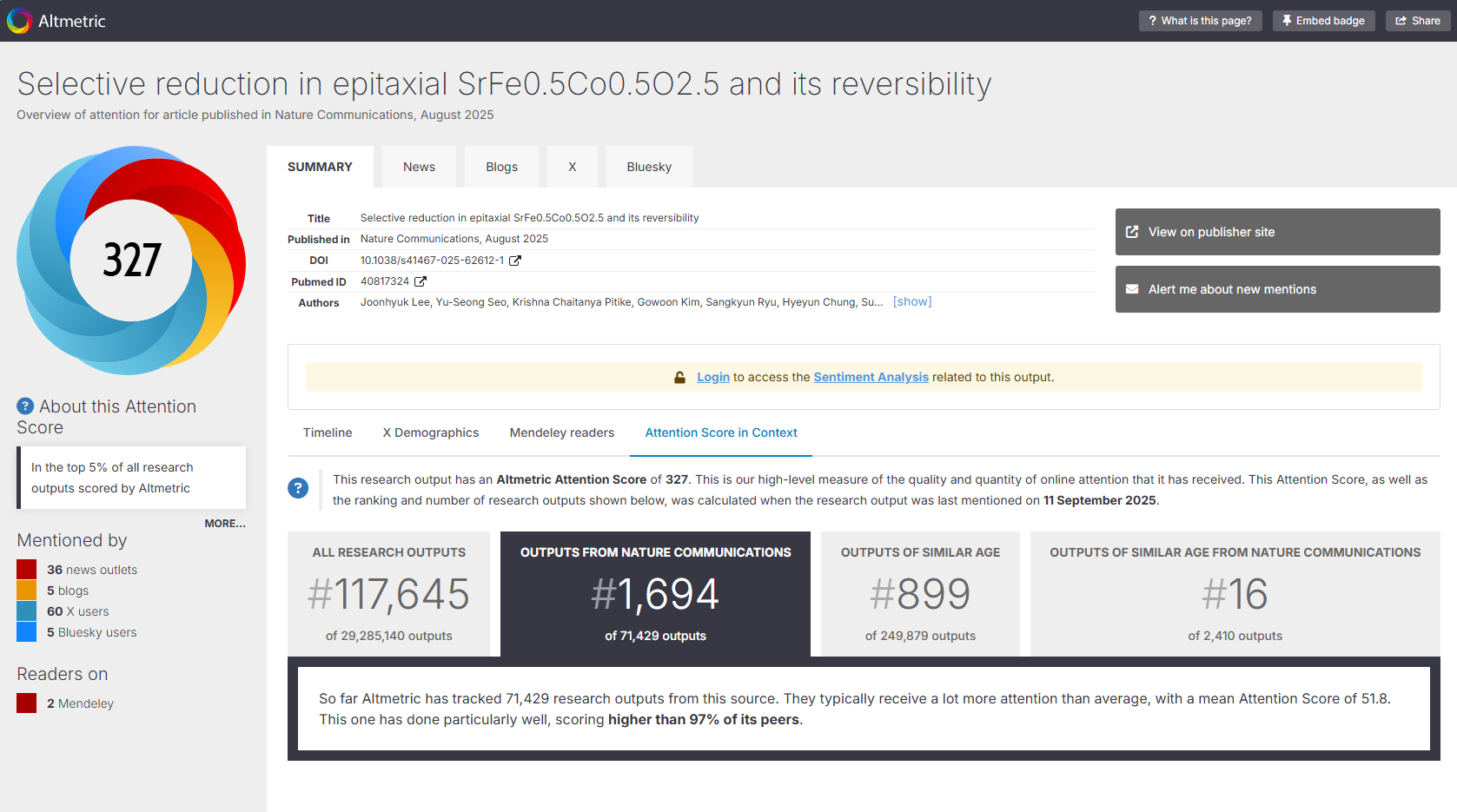Click the Altmetric donut badge showing 327

click(131, 260)
